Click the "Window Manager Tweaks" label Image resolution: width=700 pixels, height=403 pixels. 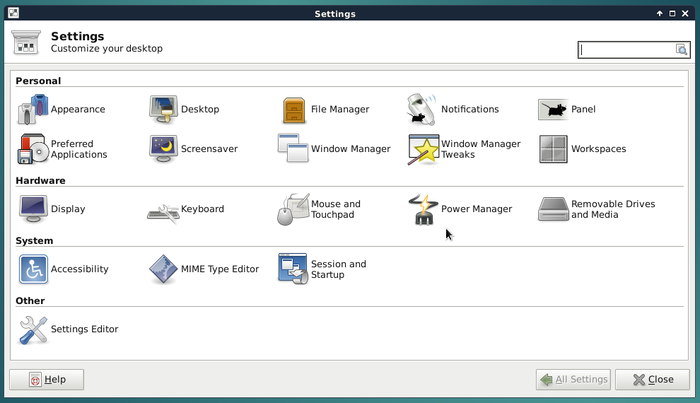(x=481, y=149)
